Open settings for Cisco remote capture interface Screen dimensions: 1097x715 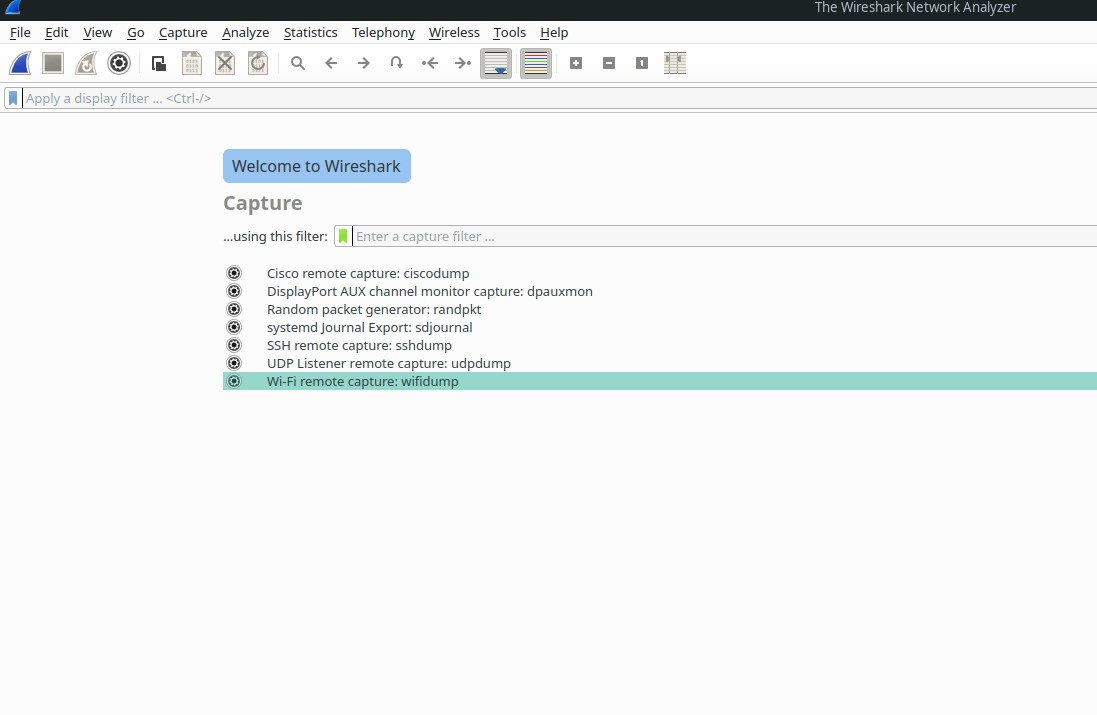pos(234,273)
